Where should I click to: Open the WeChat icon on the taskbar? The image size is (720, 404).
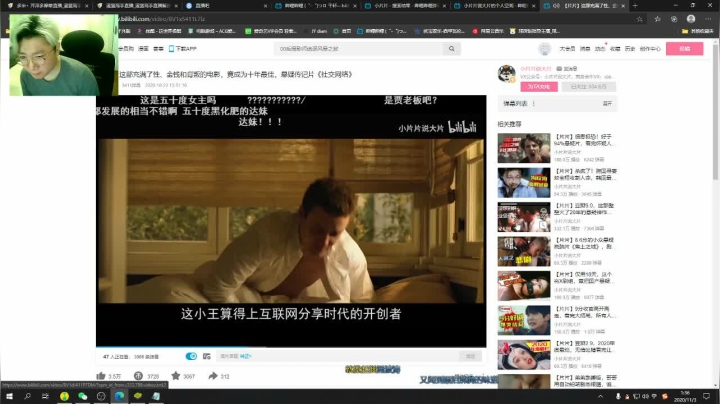tap(83, 396)
